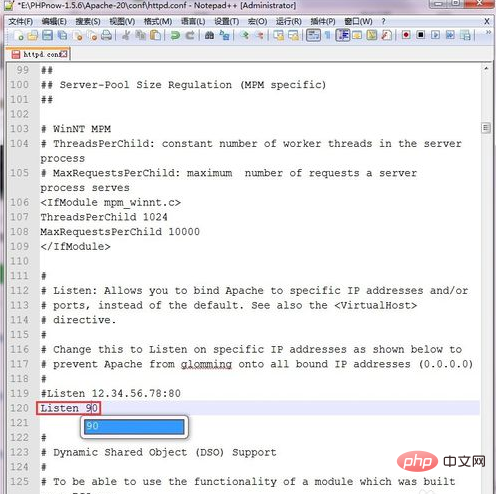
Task: Click '</IfModule>' on line 109
Action: (x=75, y=246)
